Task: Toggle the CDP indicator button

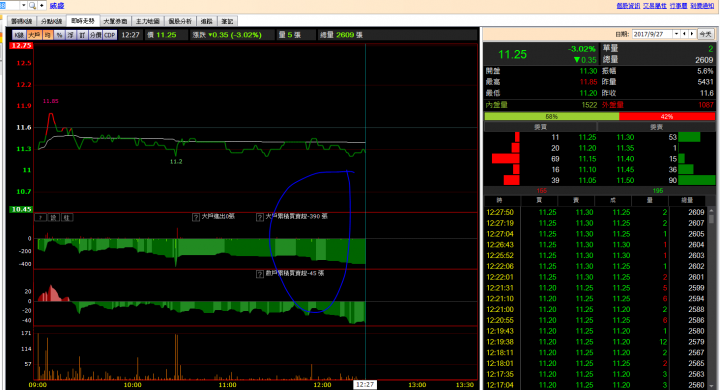Action: 110,35
